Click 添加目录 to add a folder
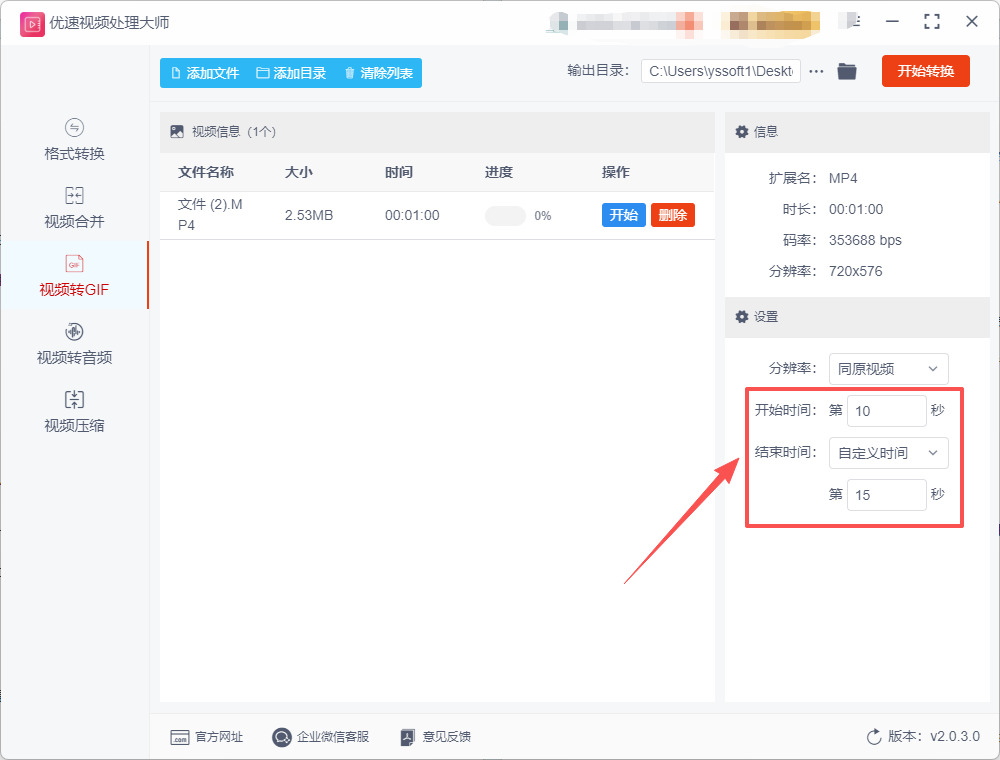Screen dimensions: 1000x760 (291, 73)
